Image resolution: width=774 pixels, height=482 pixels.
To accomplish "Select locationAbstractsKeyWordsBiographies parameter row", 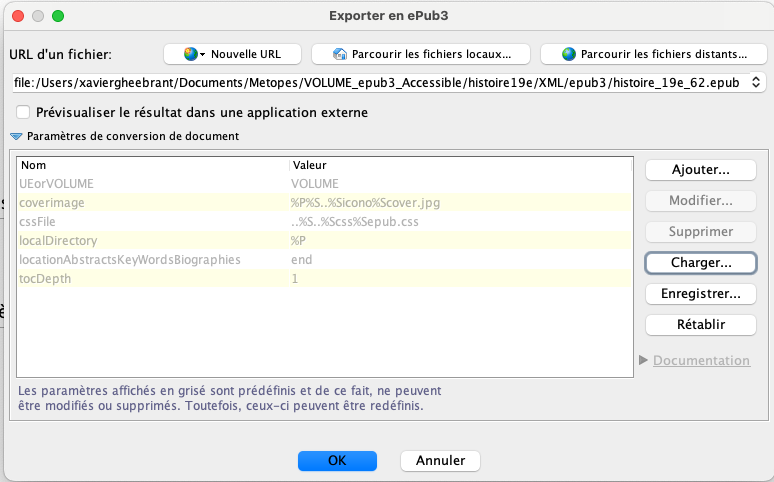I will point(324,259).
